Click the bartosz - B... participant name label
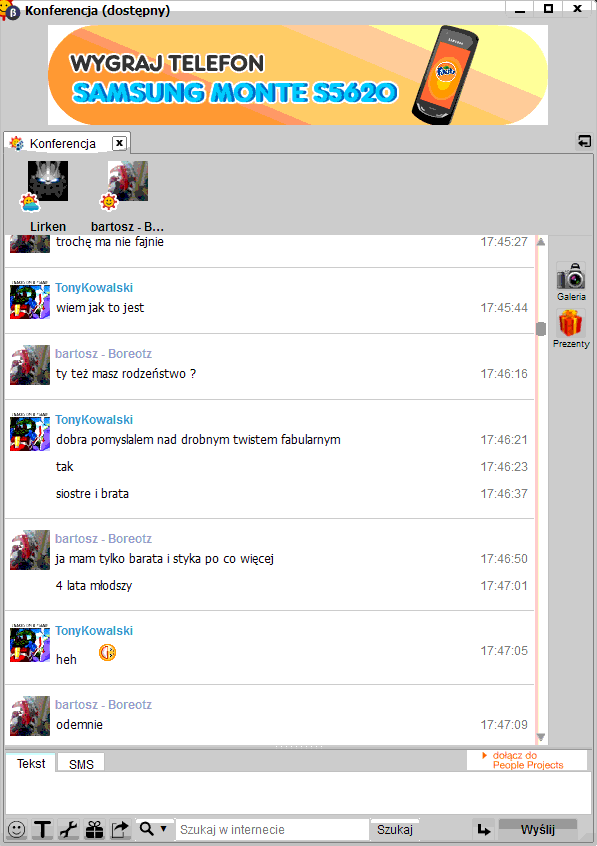Screen dimensions: 597x846 pyautogui.click(x=127, y=227)
